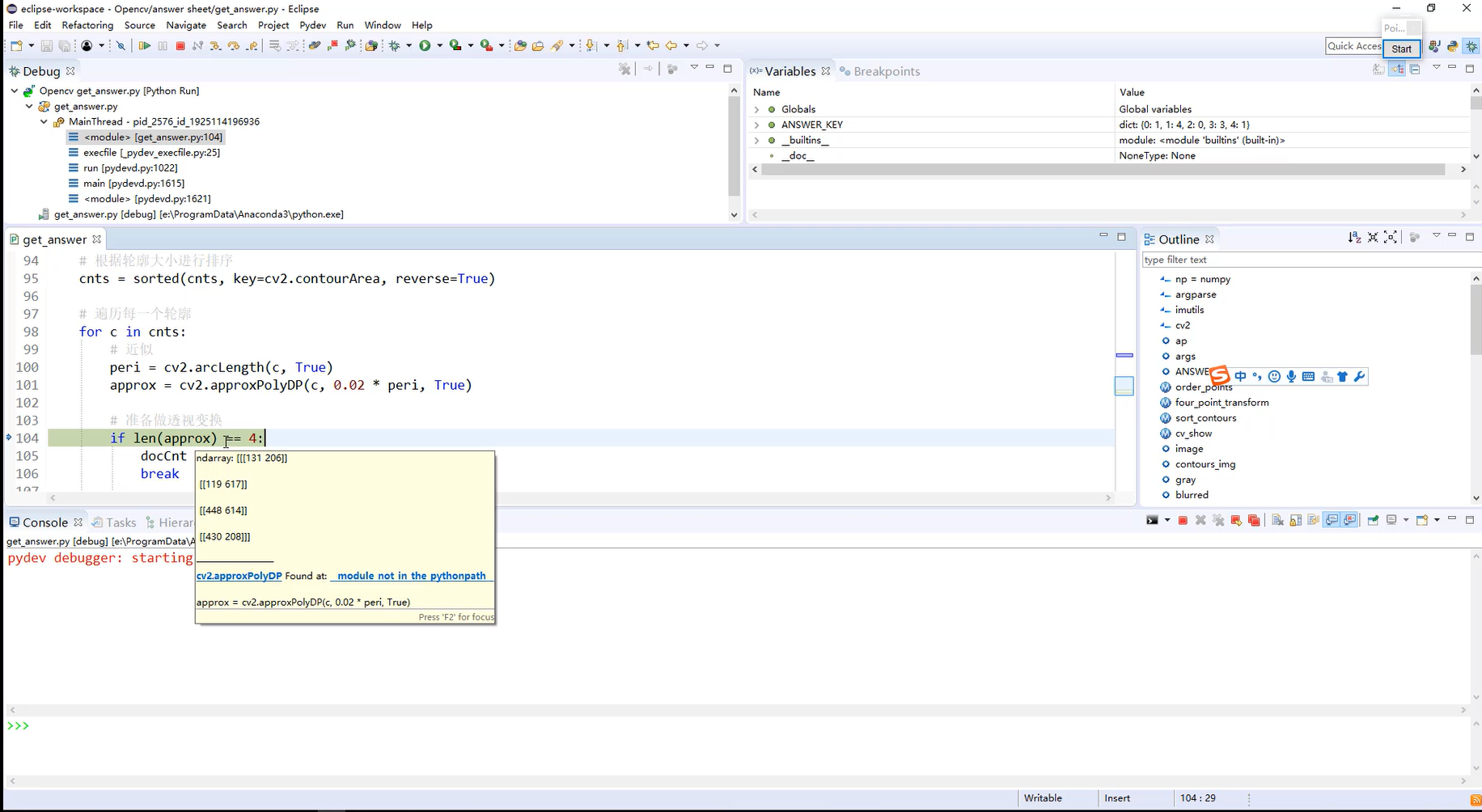1482x812 pixels.
Task: Click the red Terminate button in the main toolbar
Action: tap(180, 46)
